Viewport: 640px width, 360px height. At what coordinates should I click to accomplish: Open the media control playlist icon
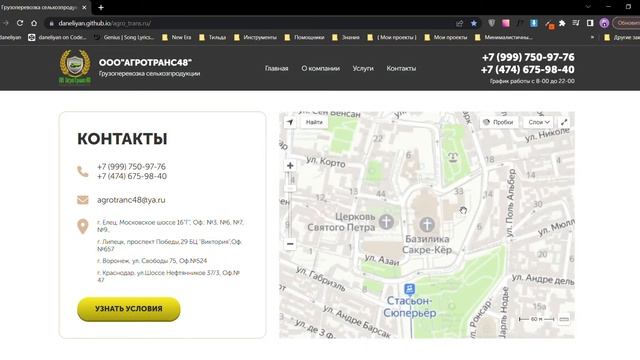(x=576, y=23)
